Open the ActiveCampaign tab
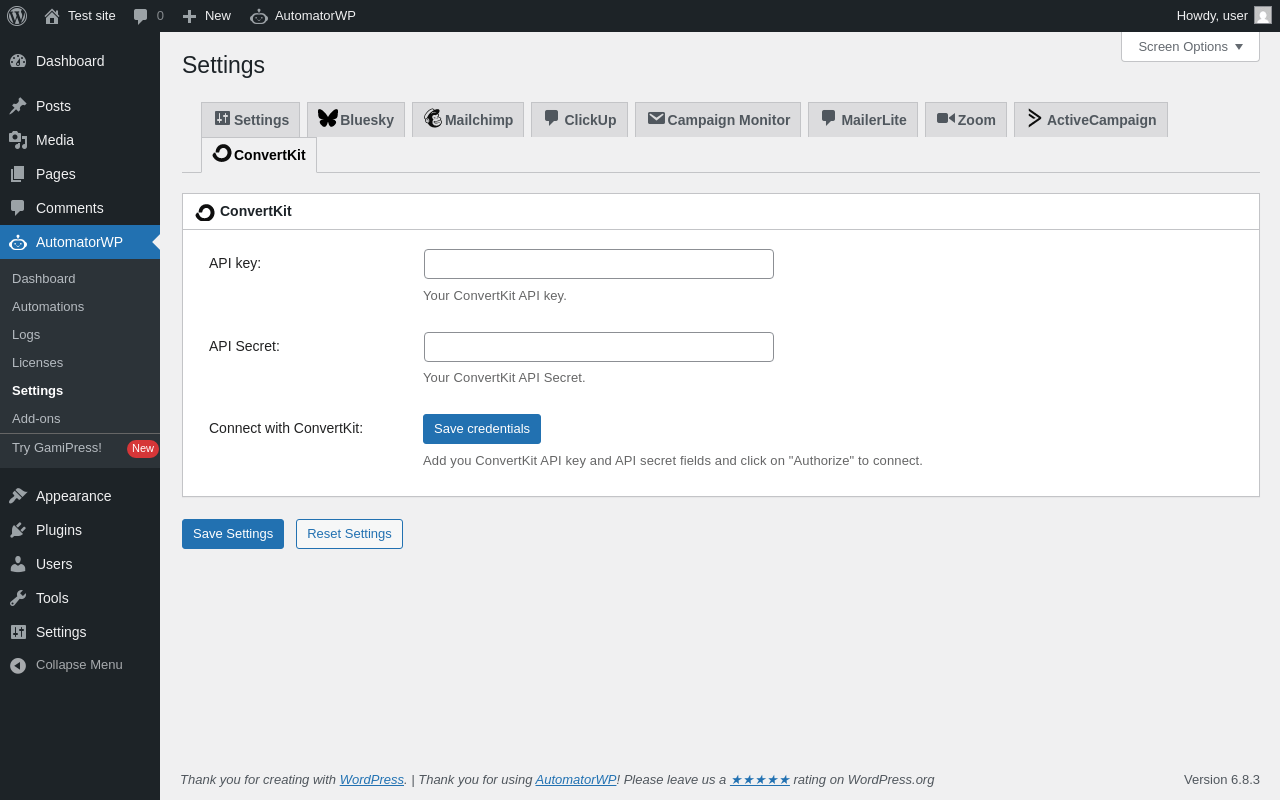The image size is (1280, 800). 1090,120
